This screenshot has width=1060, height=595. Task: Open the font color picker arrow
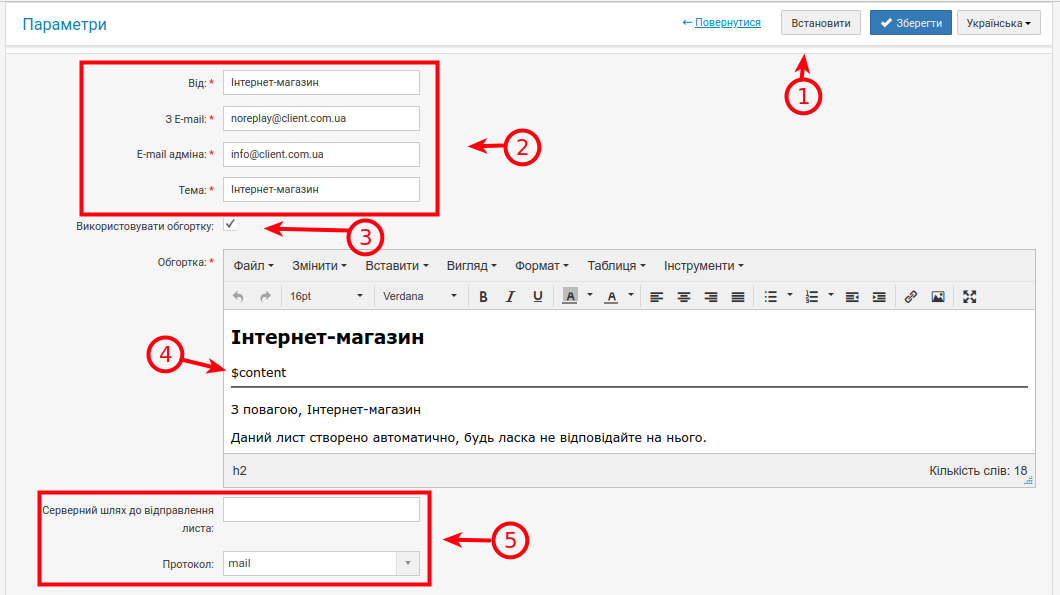(x=631, y=295)
